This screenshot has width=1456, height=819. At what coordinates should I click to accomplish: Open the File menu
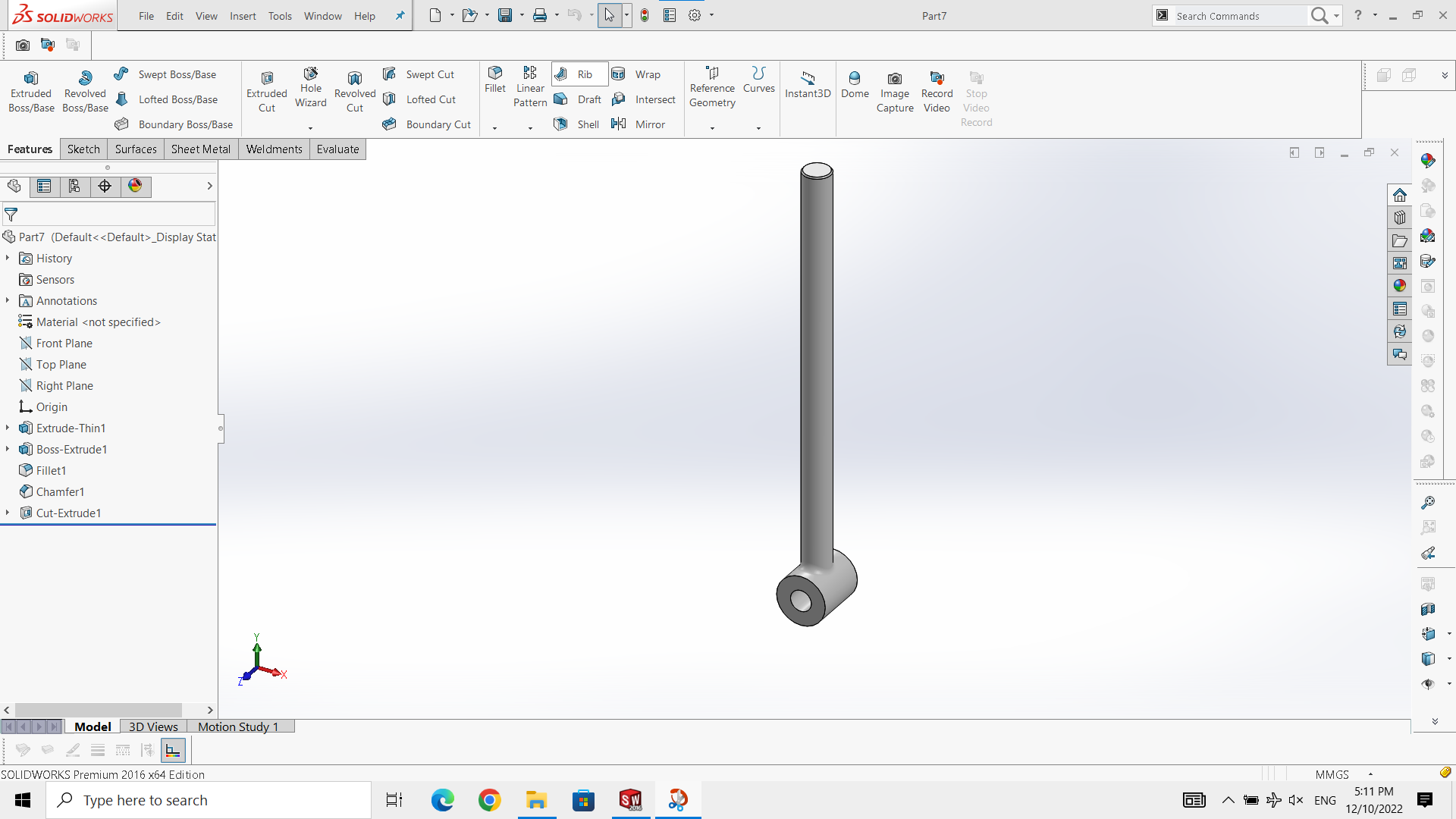(x=146, y=16)
